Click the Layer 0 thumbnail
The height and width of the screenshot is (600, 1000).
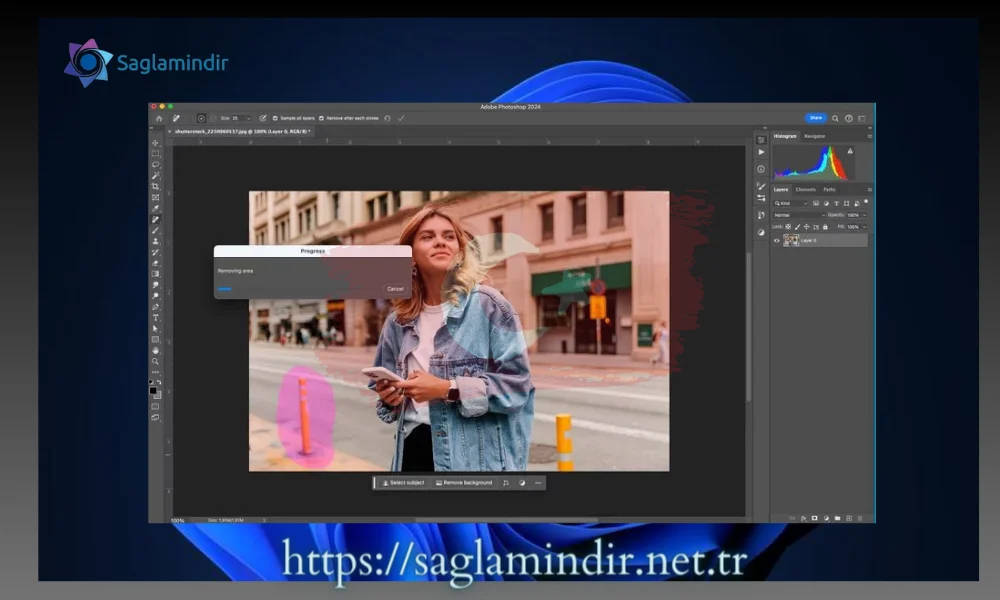click(x=791, y=240)
